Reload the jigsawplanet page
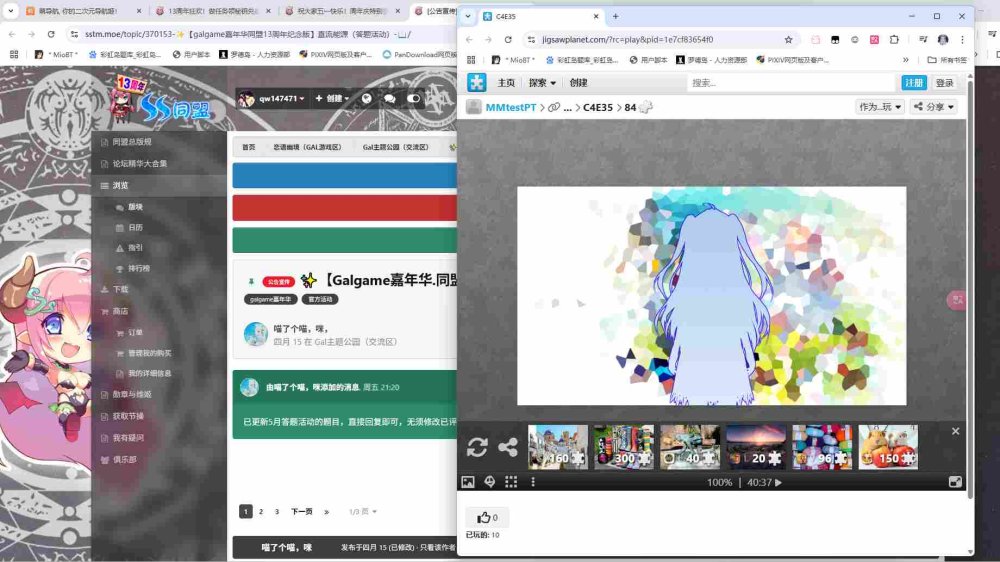Image resolution: width=1000 pixels, height=562 pixels. tap(508, 40)
